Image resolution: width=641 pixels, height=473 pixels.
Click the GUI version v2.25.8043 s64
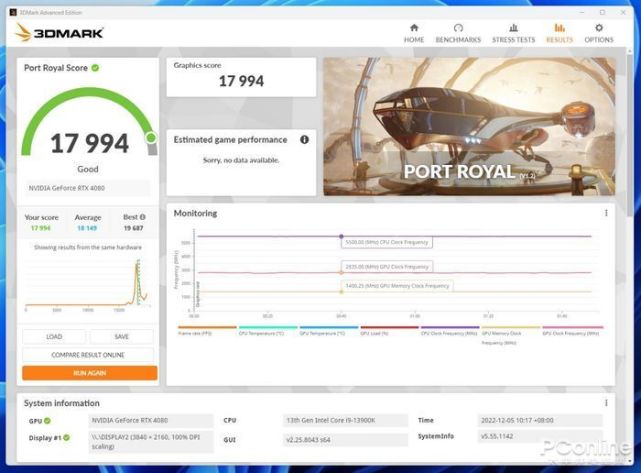(x=345, y=440)
